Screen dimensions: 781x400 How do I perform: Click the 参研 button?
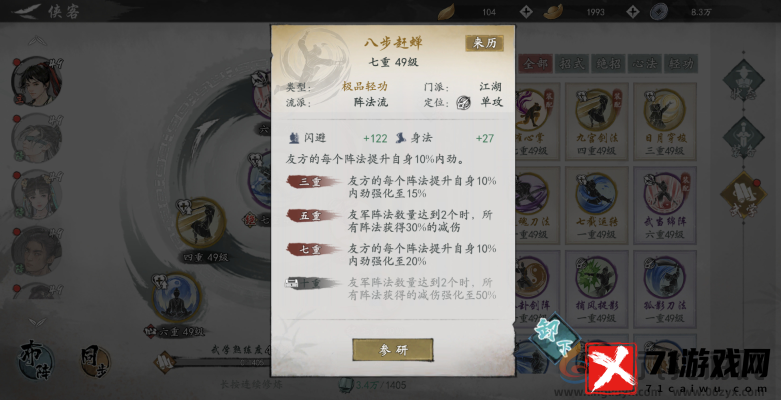[x=392, y=350]
